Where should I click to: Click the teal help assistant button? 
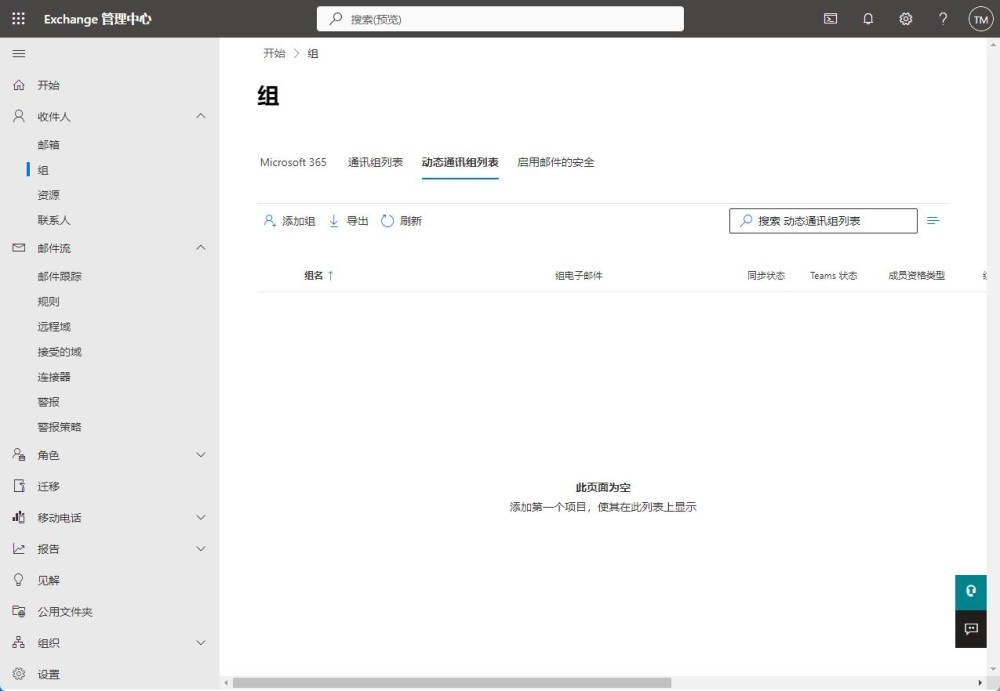(x=970, y=592)
